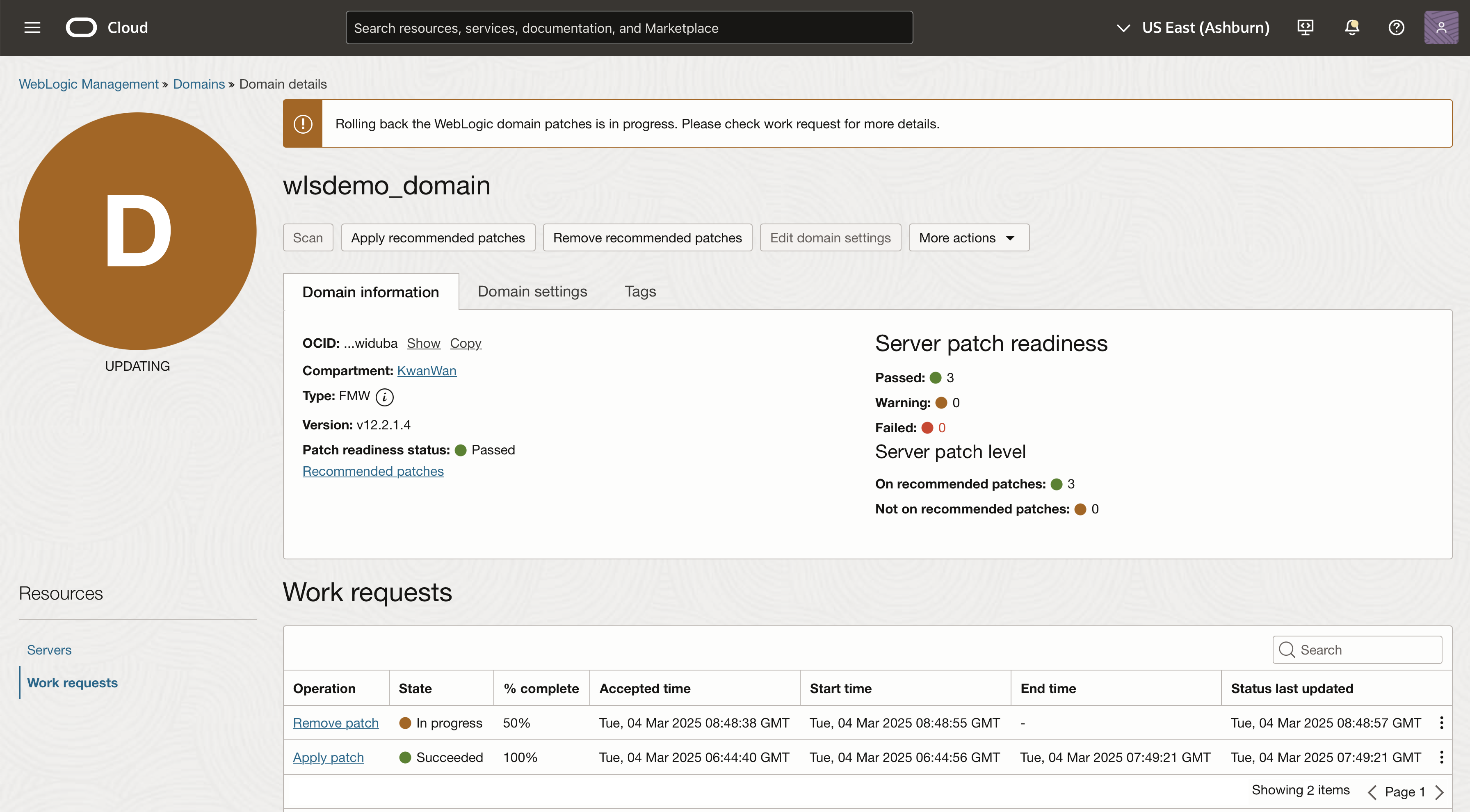Open the Cloud Shell console icon
The image size is (1470, 812).
pyautogui.click(x=1306, y=27)
